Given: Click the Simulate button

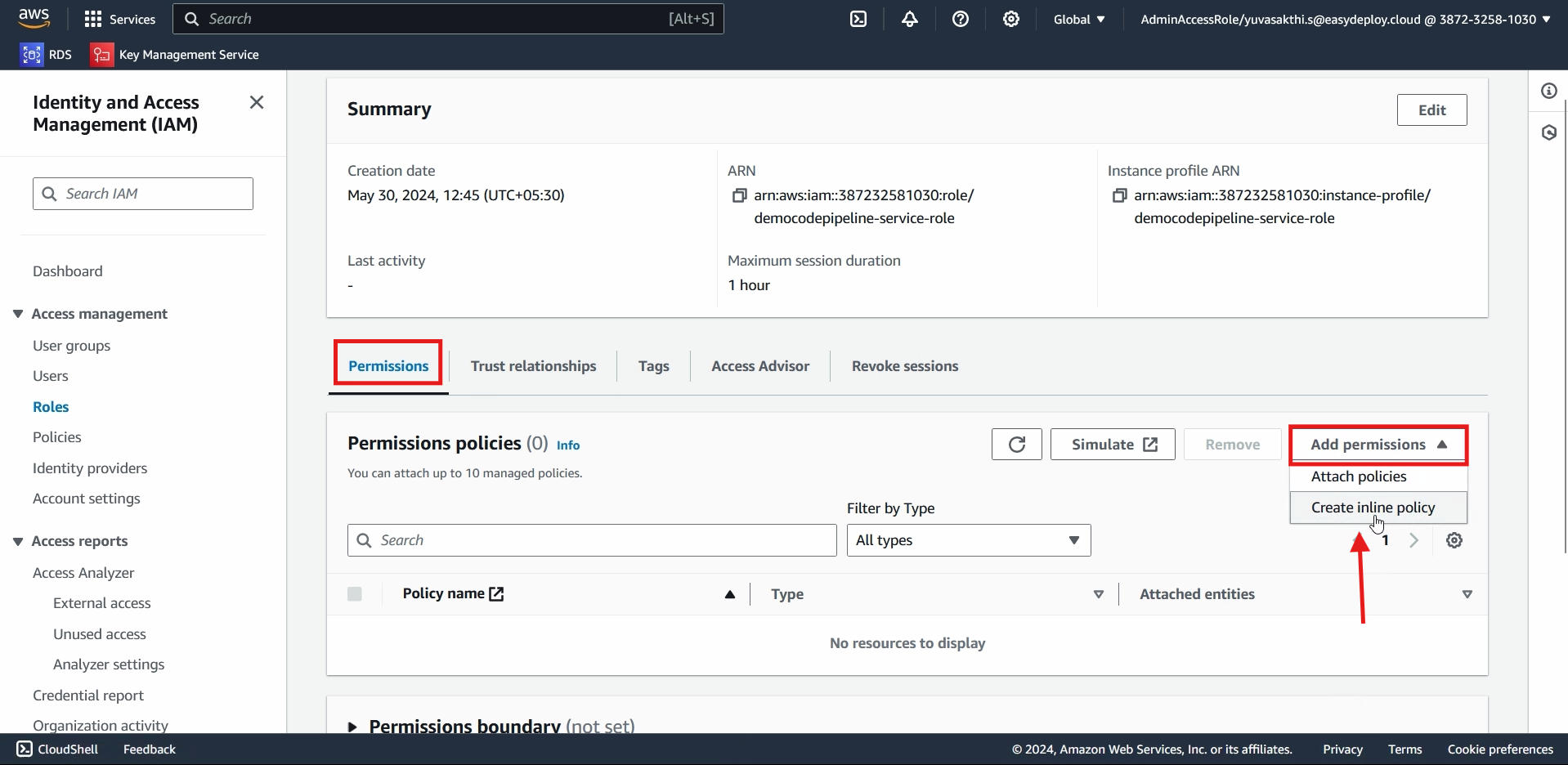Looking at the screenshot, I should click(1113, 445).
